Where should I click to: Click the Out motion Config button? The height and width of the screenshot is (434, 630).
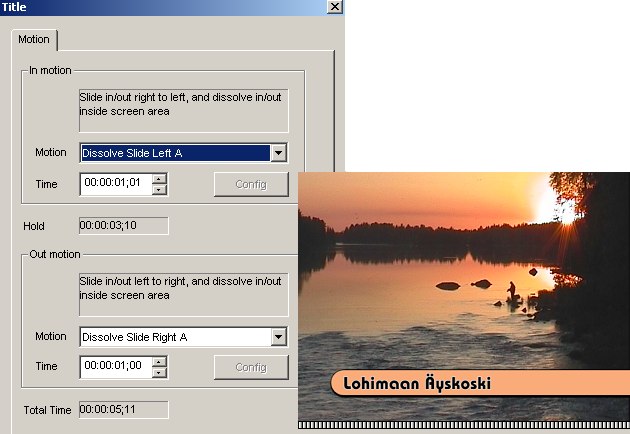pyautogui.click(x=251, y=367)
